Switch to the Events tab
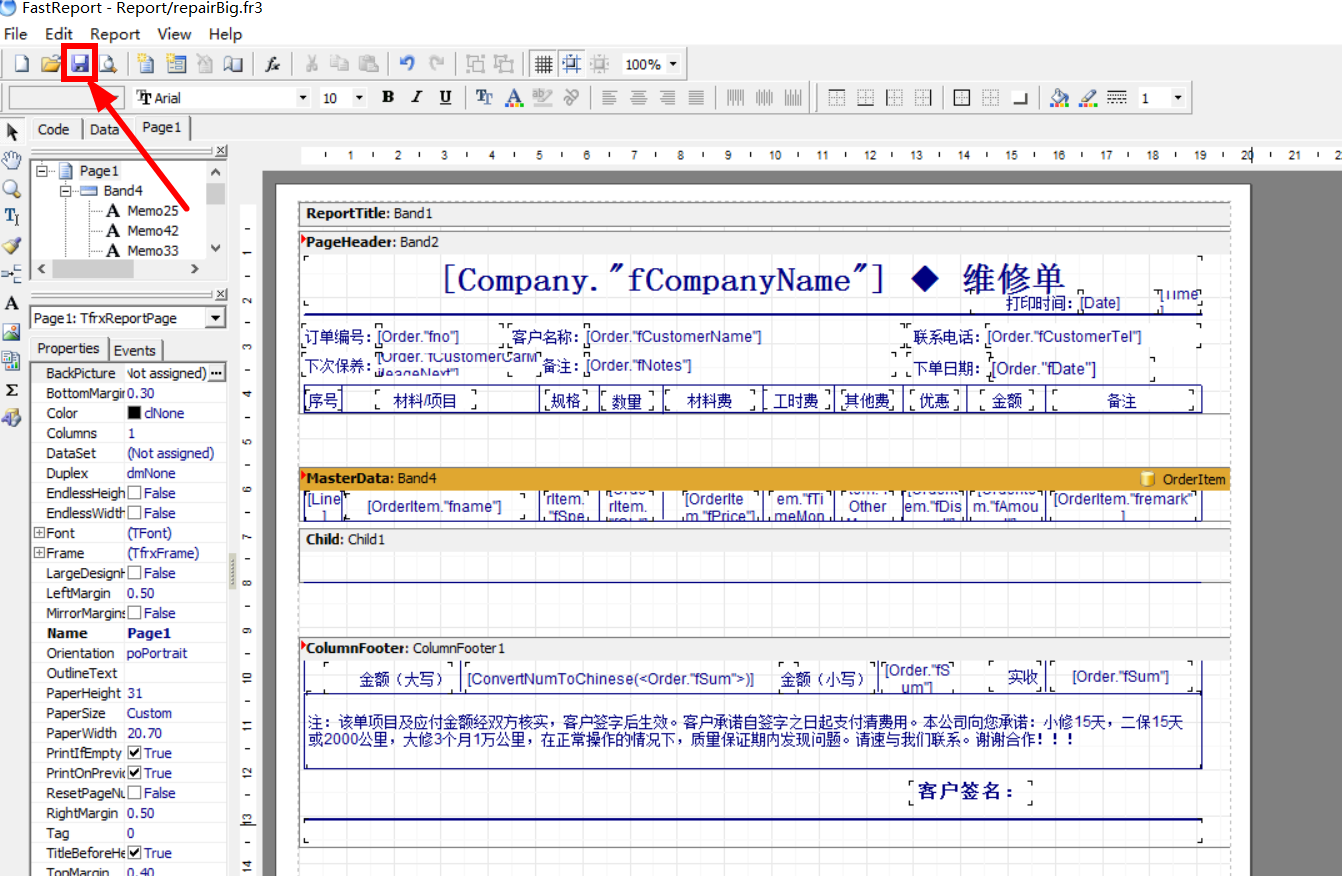The height and width of the screenshot is (876, 1342). point(134,350)
